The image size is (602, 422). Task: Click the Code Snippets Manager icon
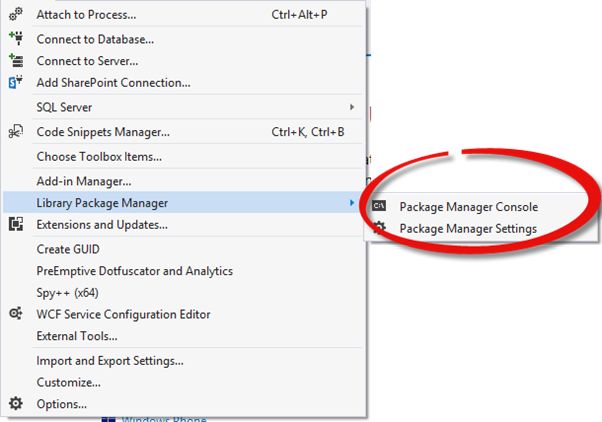tap(15, 132)
